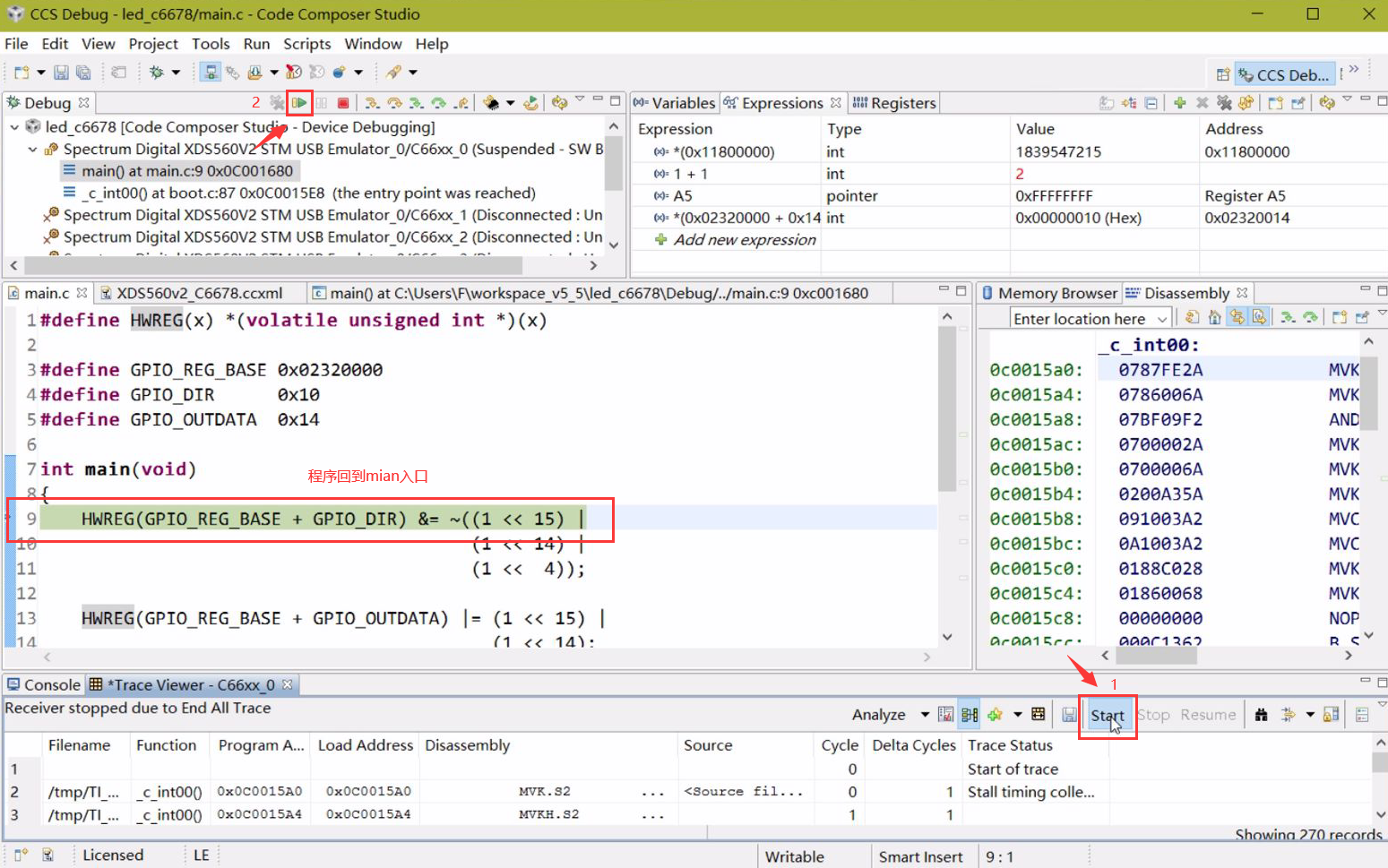Click the Add new expression plus icon

point(660,239)
